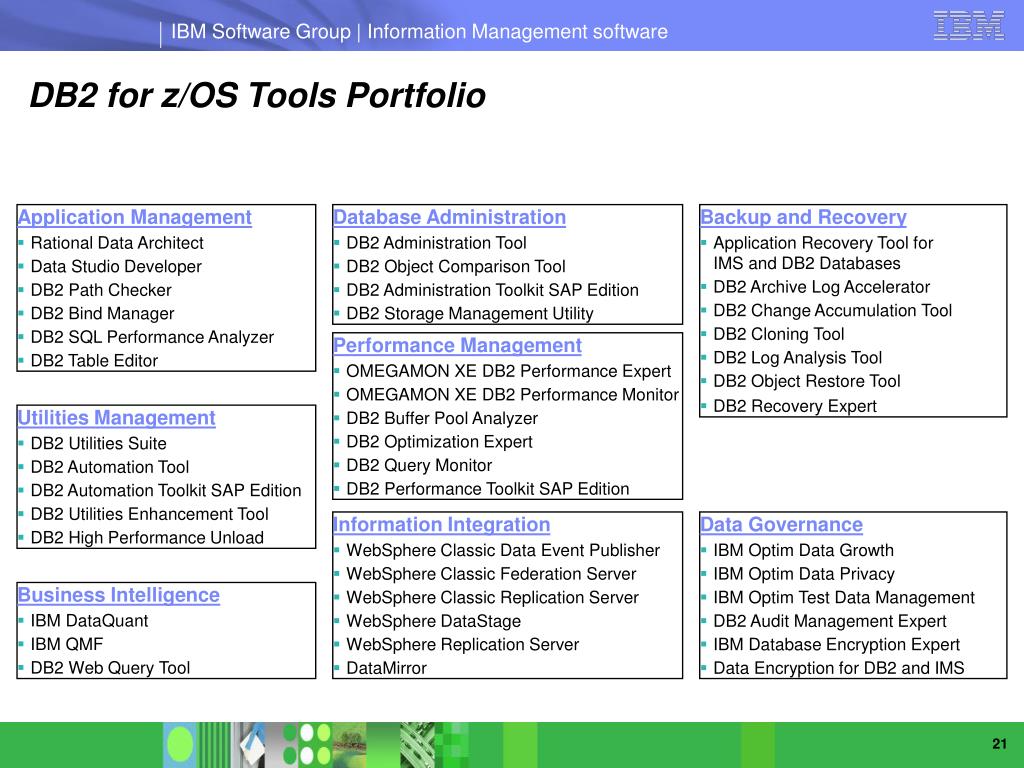Select "DB2 Administration Toolkit SAP Edition" item
This screenshot has height=768, width=1024.
pos(492,290)
